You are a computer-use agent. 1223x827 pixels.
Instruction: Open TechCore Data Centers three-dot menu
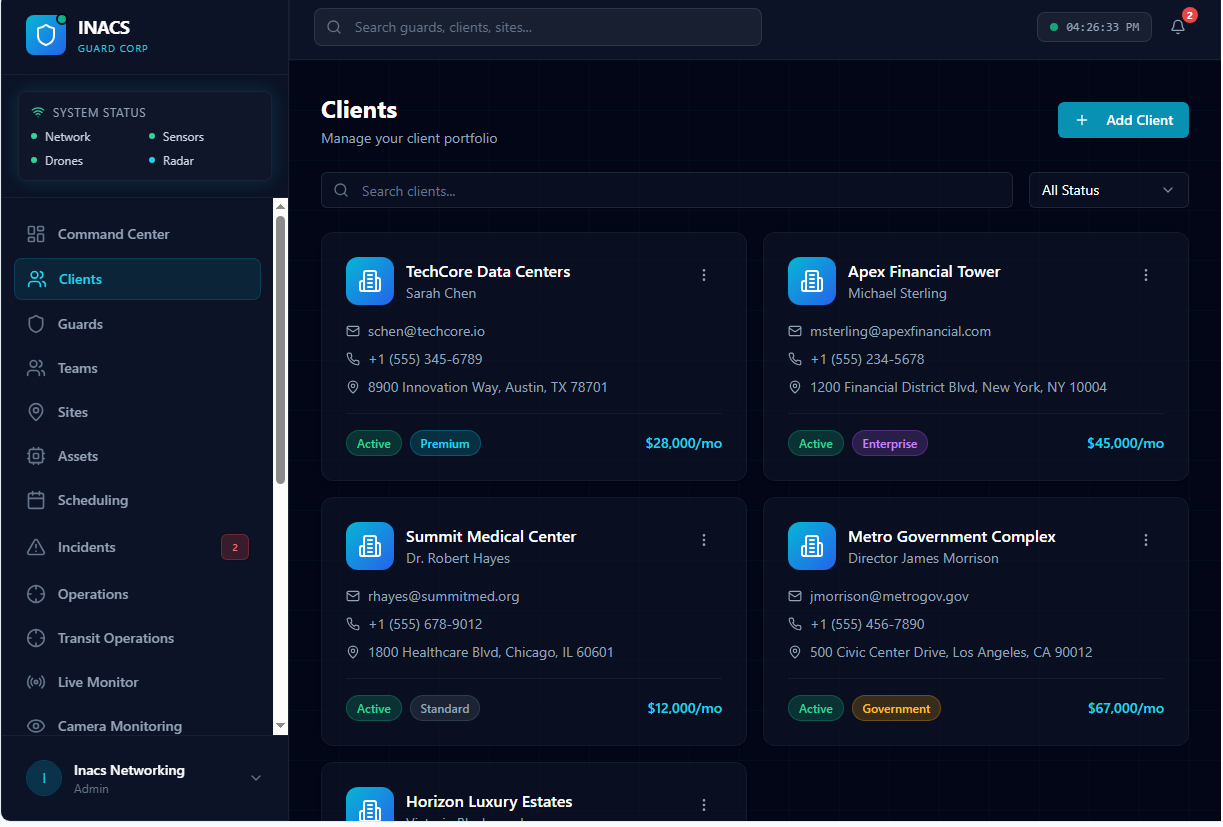pyautogui.click(x=704, y=275)
